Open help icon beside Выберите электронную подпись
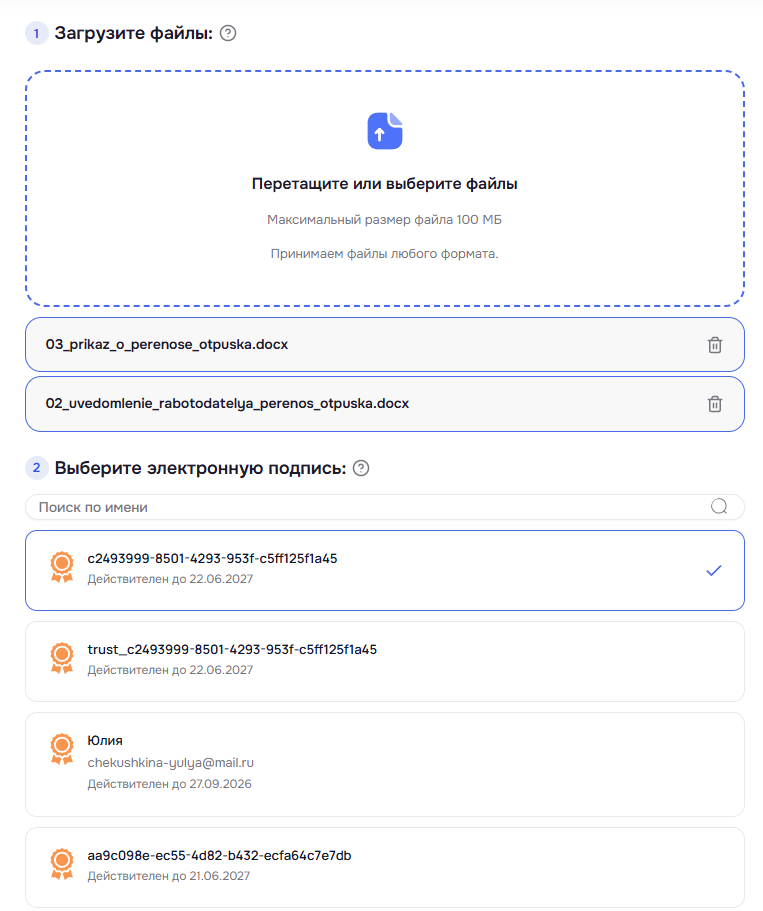763x911 pixels. (x=361, y=468)
